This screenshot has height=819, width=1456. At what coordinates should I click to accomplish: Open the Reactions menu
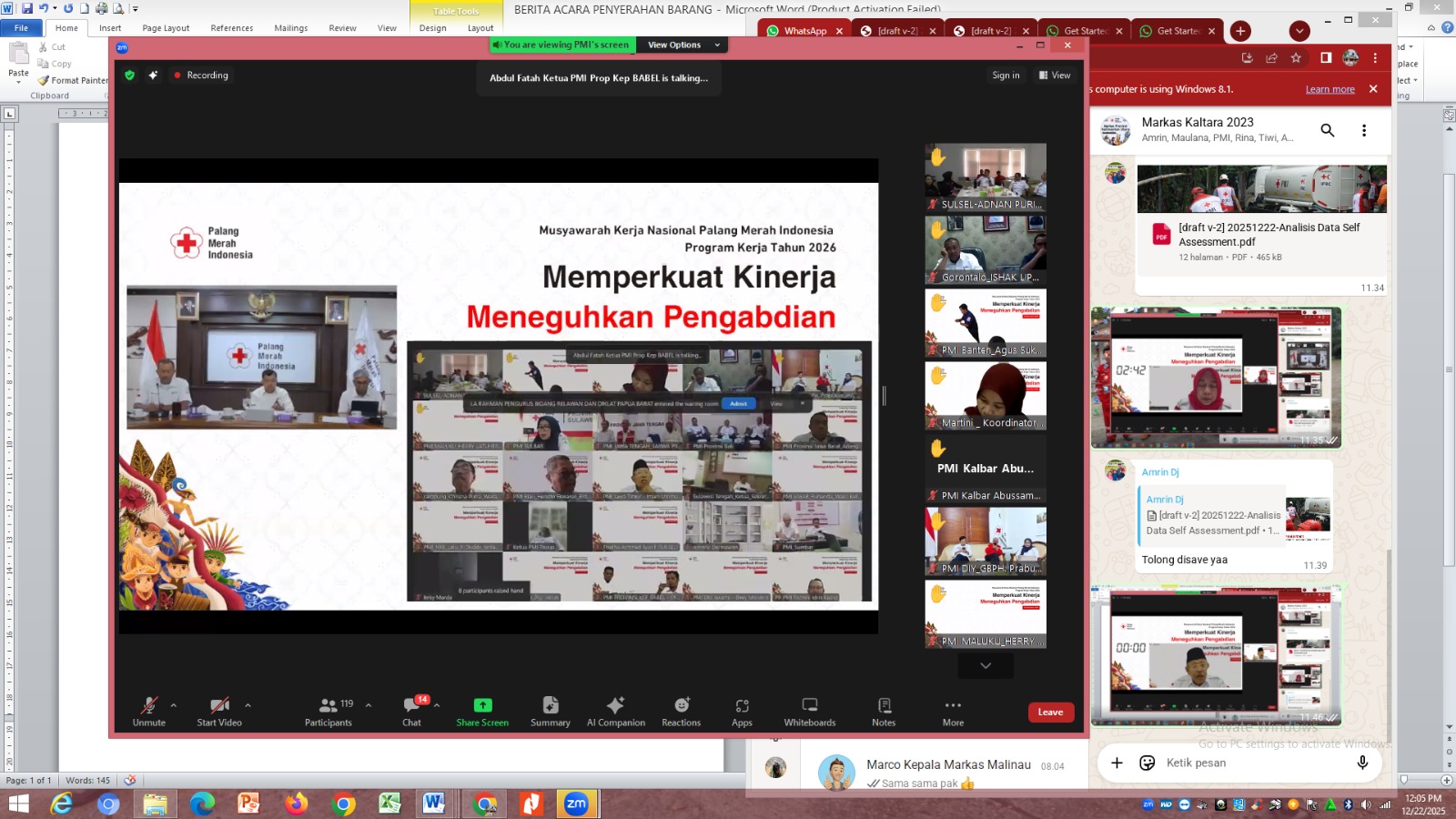pos(681,711)
